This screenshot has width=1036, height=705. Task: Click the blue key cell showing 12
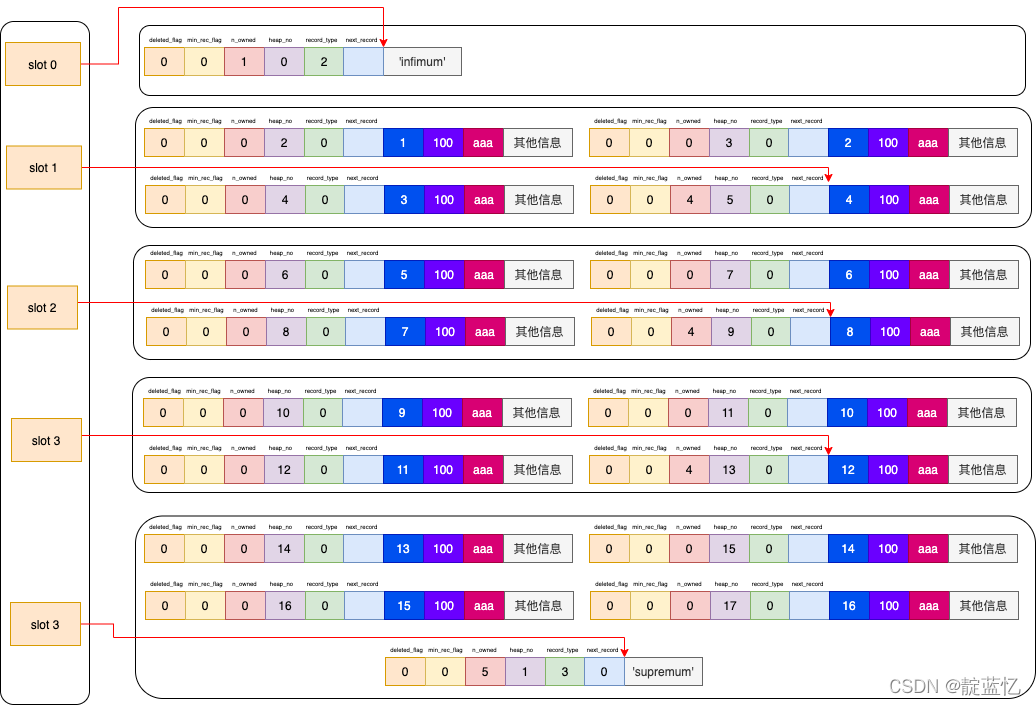[x=848, y=470]
